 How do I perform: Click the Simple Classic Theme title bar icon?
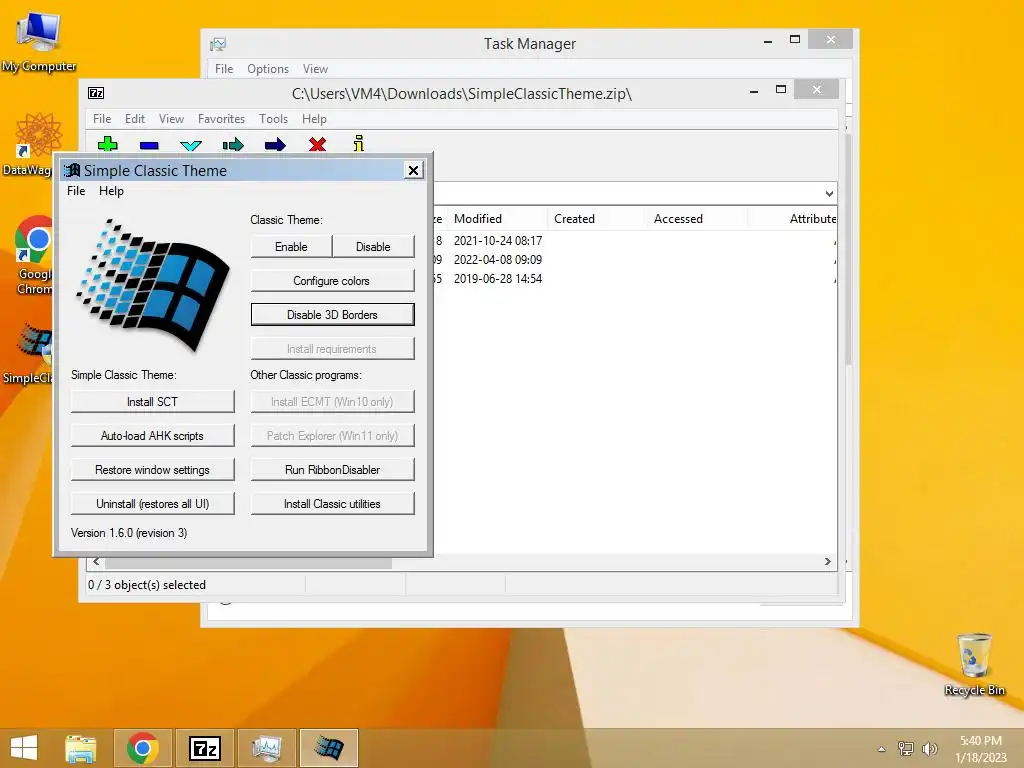tap(72, 170)
